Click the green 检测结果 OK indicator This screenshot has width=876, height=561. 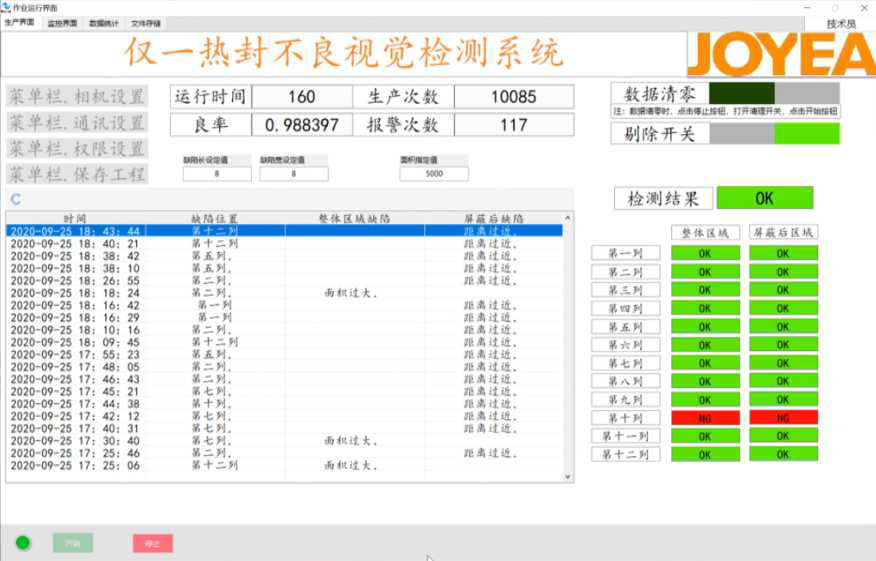coord(764,198)
